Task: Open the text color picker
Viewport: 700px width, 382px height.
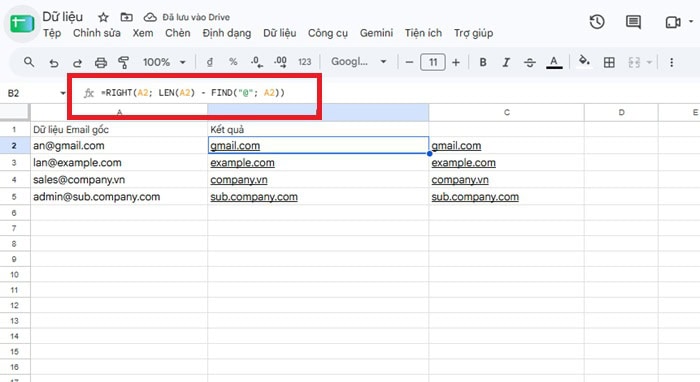Action: click(554, 62)
